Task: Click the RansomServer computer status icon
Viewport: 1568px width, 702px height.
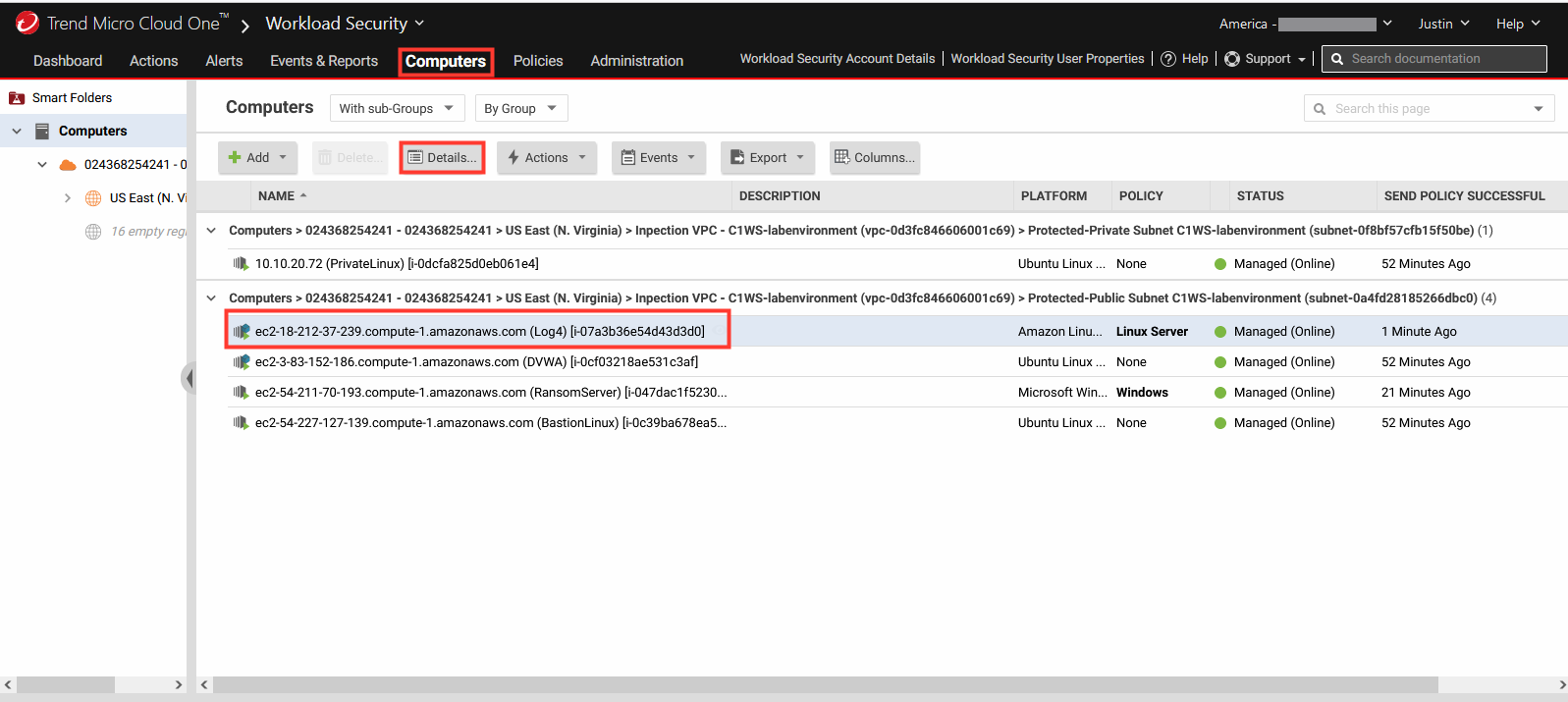Action: (241, 393)
